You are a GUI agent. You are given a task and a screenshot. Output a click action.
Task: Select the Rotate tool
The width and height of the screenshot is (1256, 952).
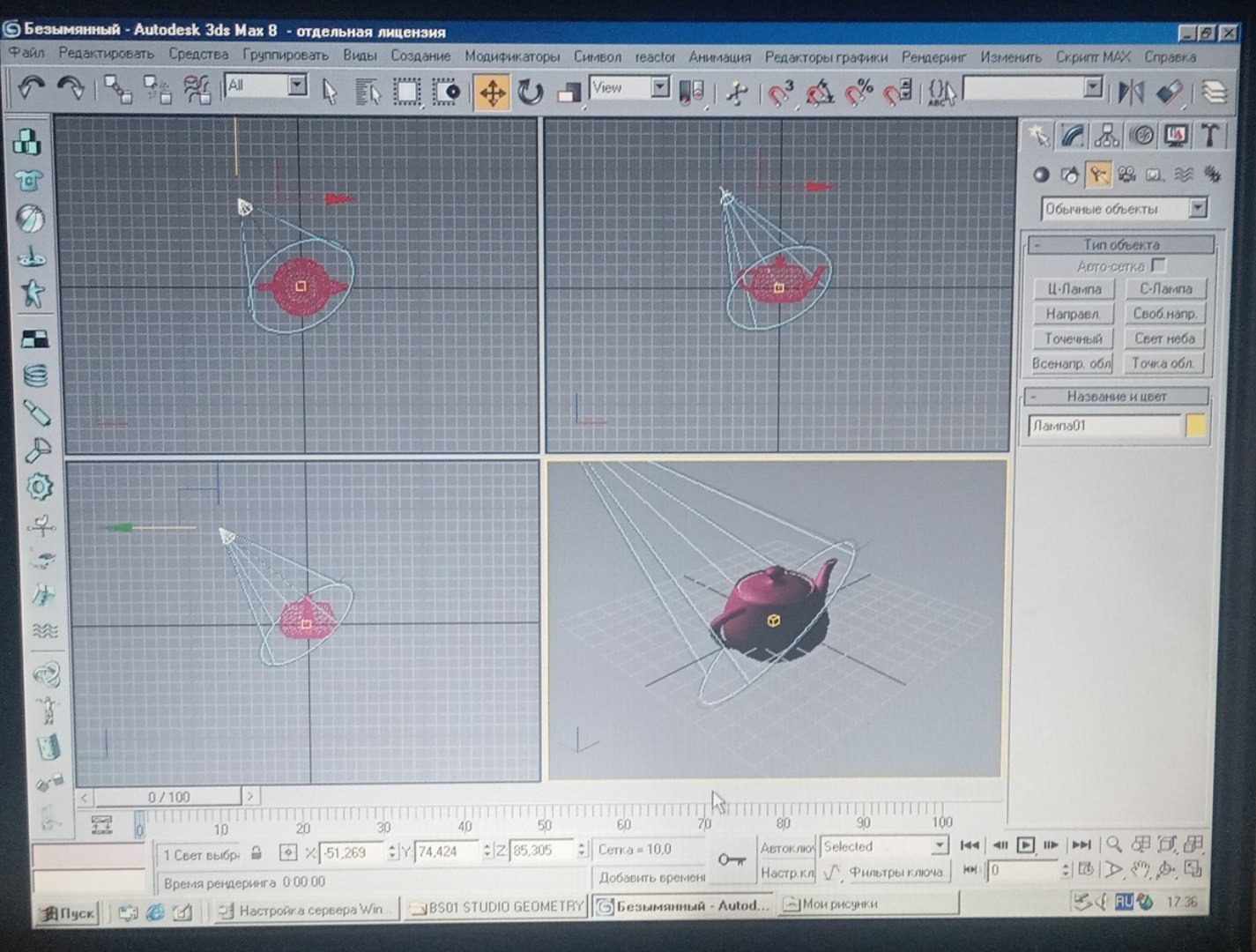click(530, 92)
